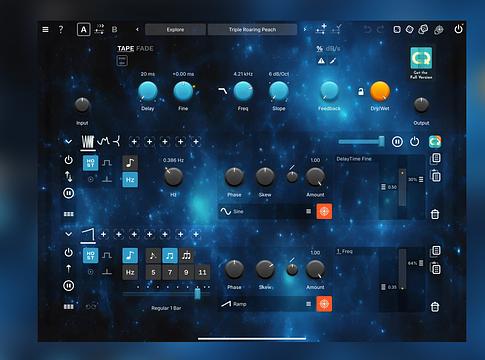
Task: Go to the previous preset with the left arrow
Action: pos(137,29)
